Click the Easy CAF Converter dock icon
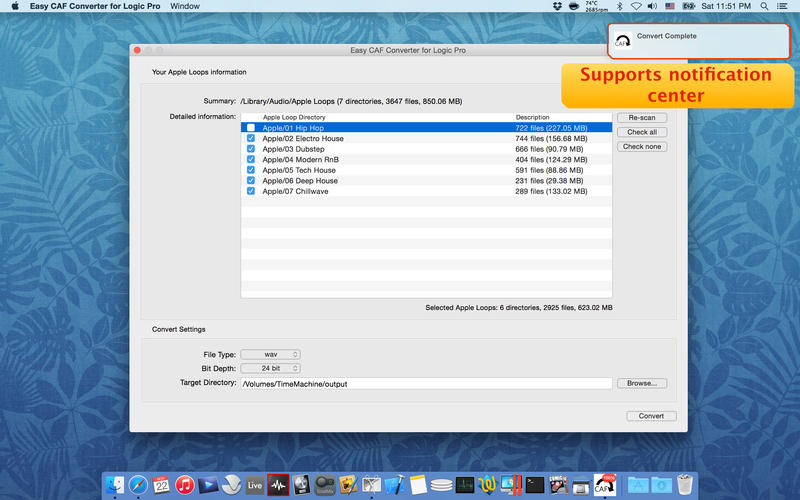800x500 pixels. (605, 484)
